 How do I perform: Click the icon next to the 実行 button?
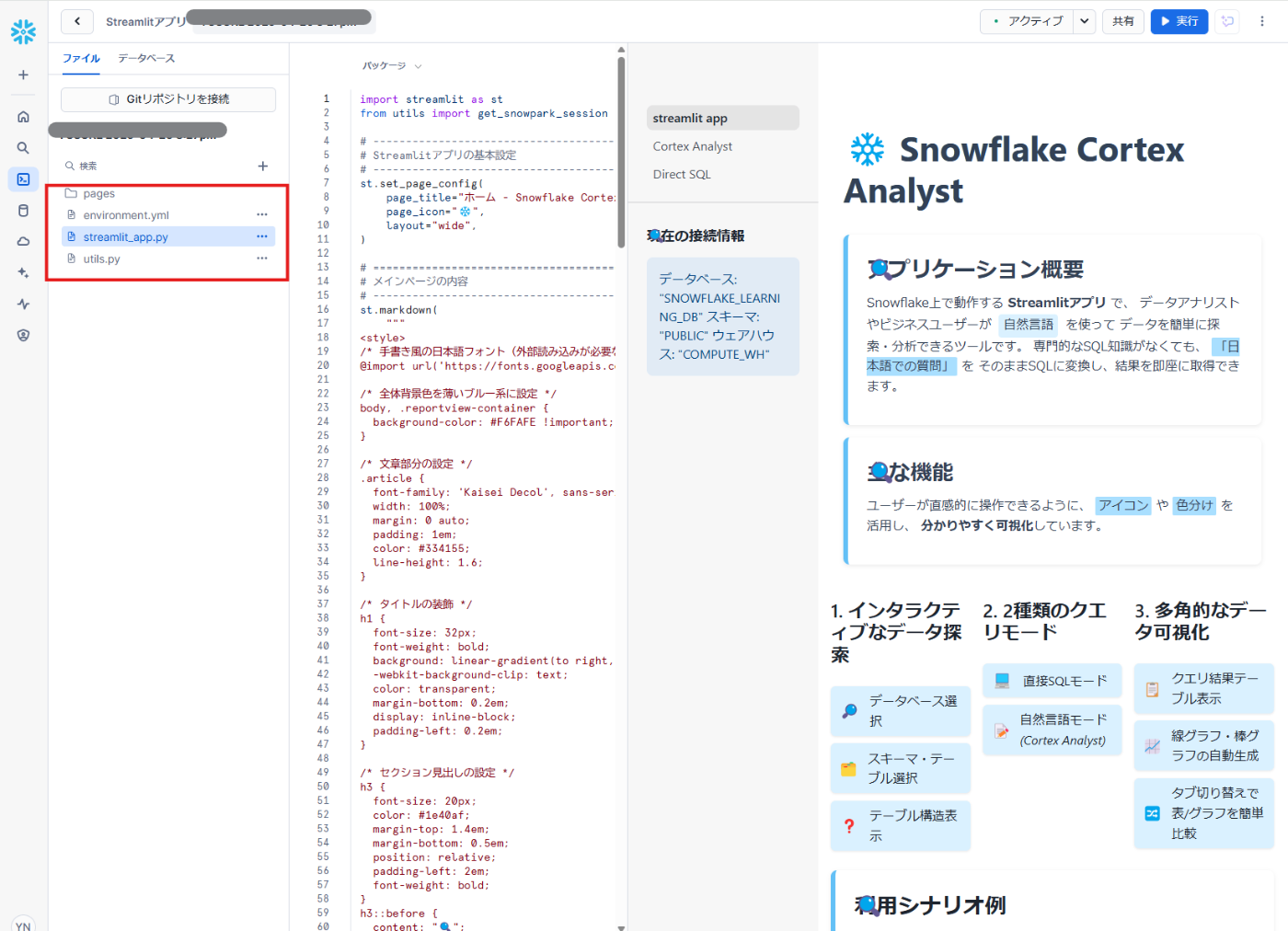pyautogui.click(x=1227, y=21)
